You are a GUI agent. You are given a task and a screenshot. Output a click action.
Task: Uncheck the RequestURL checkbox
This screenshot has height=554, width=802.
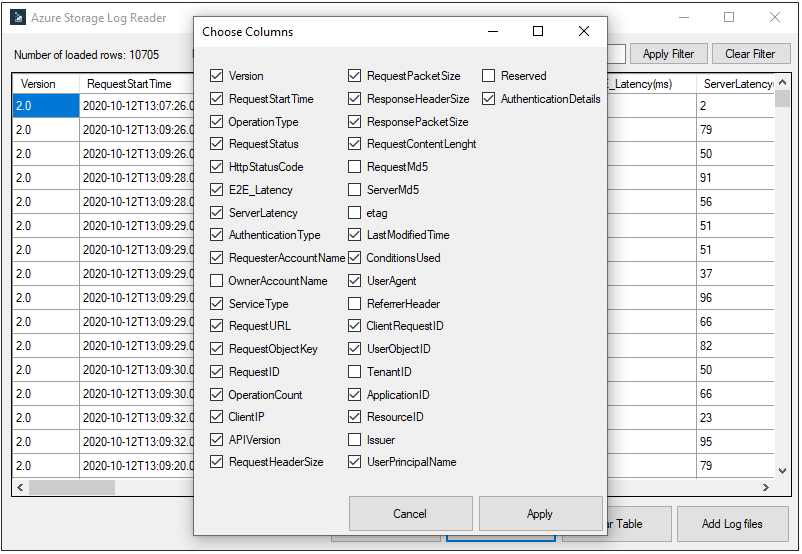(x=216, y=326)
